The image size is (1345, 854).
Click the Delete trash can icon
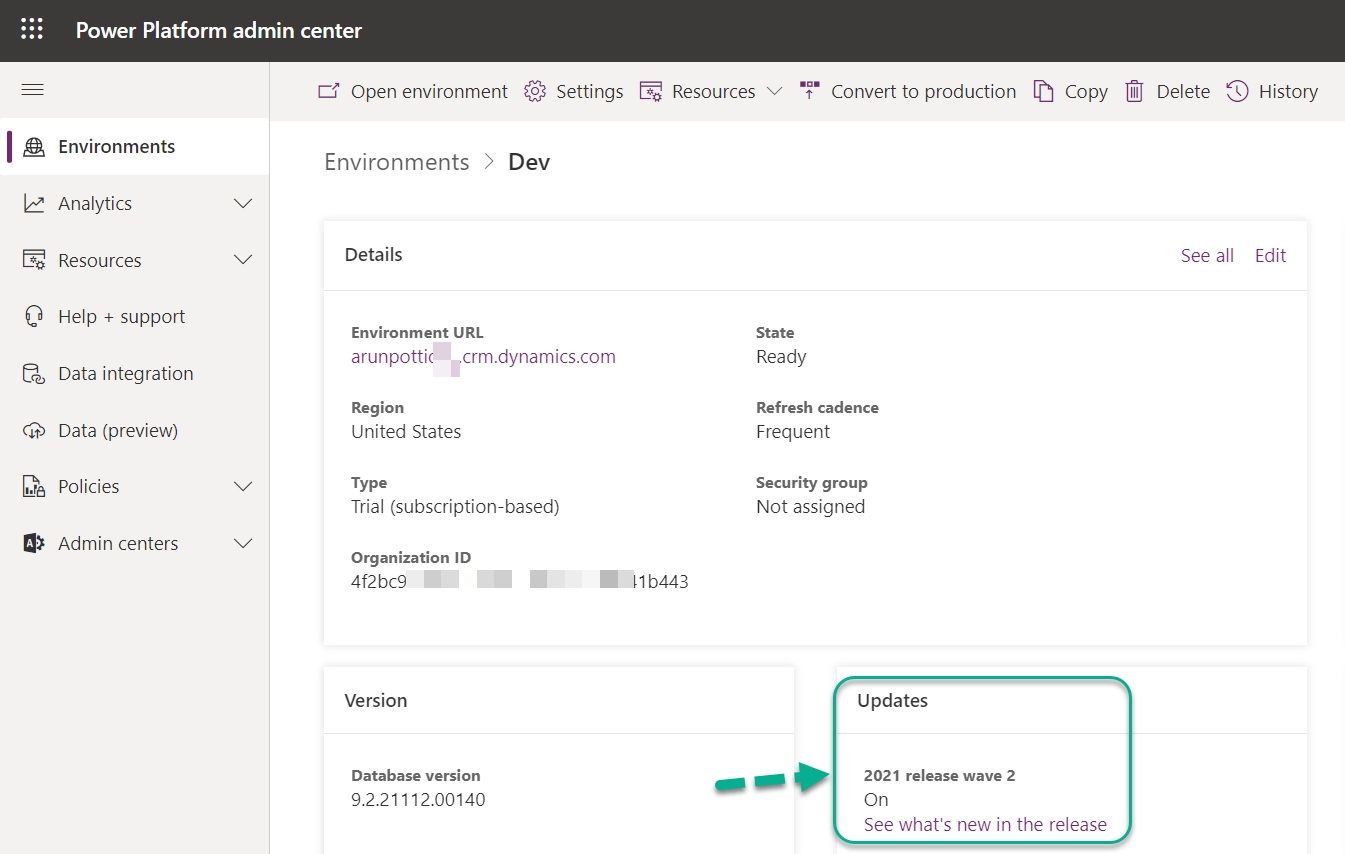coord(1134,91)
